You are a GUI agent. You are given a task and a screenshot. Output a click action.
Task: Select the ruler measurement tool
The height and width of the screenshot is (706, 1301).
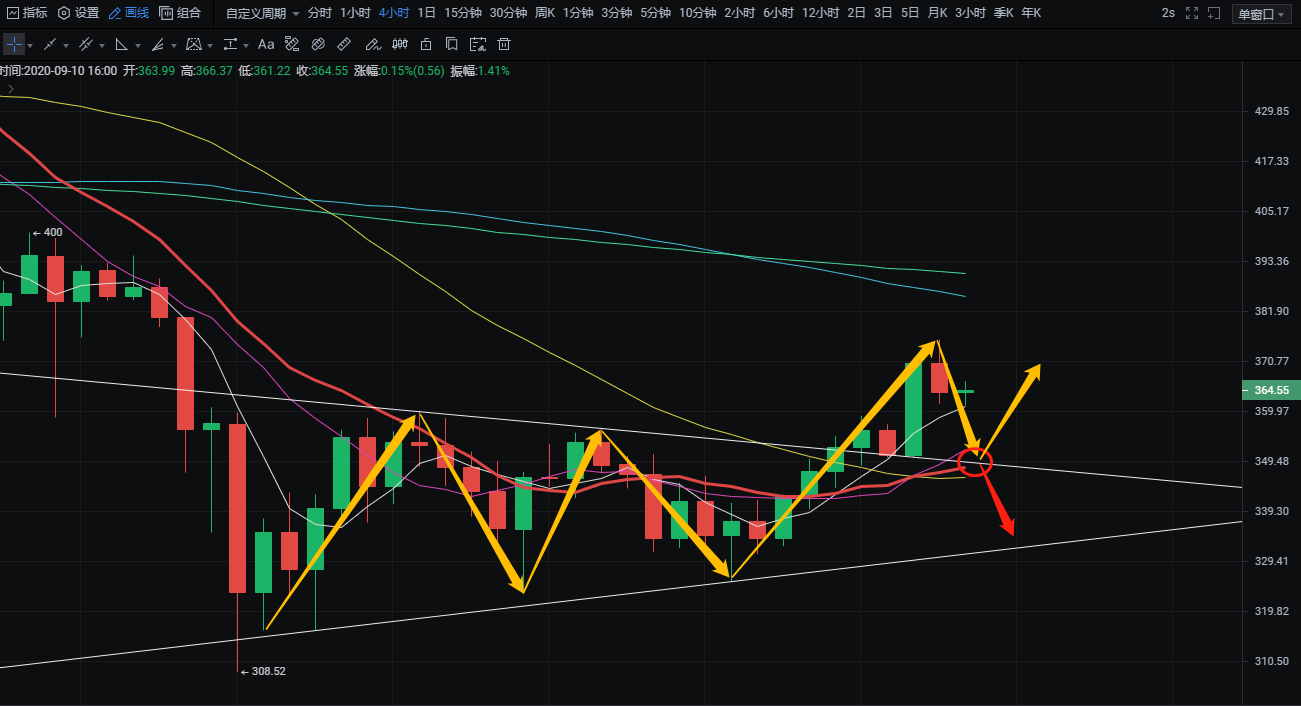point(344,45)
